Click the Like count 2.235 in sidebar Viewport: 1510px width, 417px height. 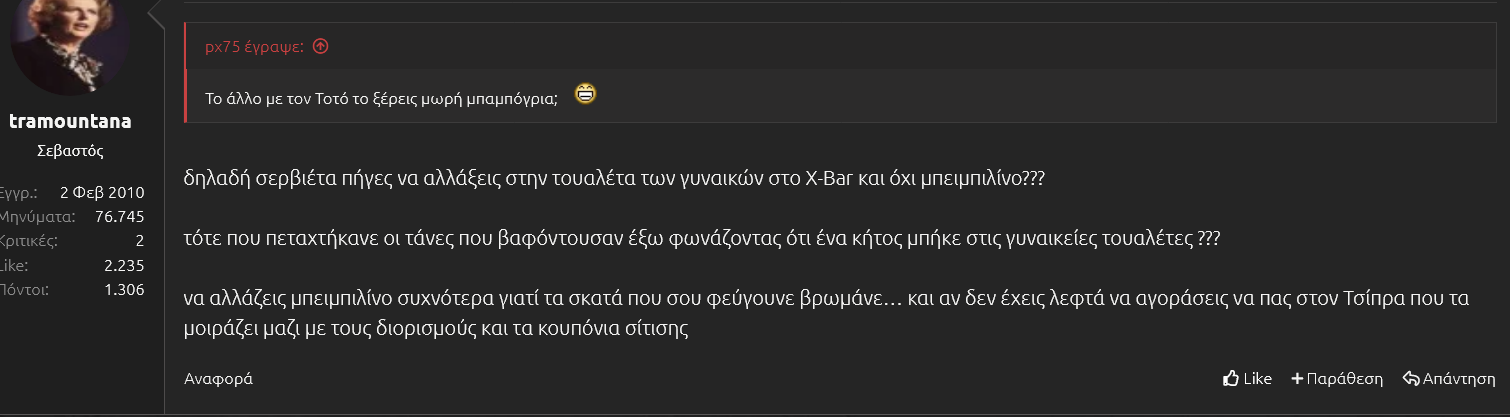125,265
